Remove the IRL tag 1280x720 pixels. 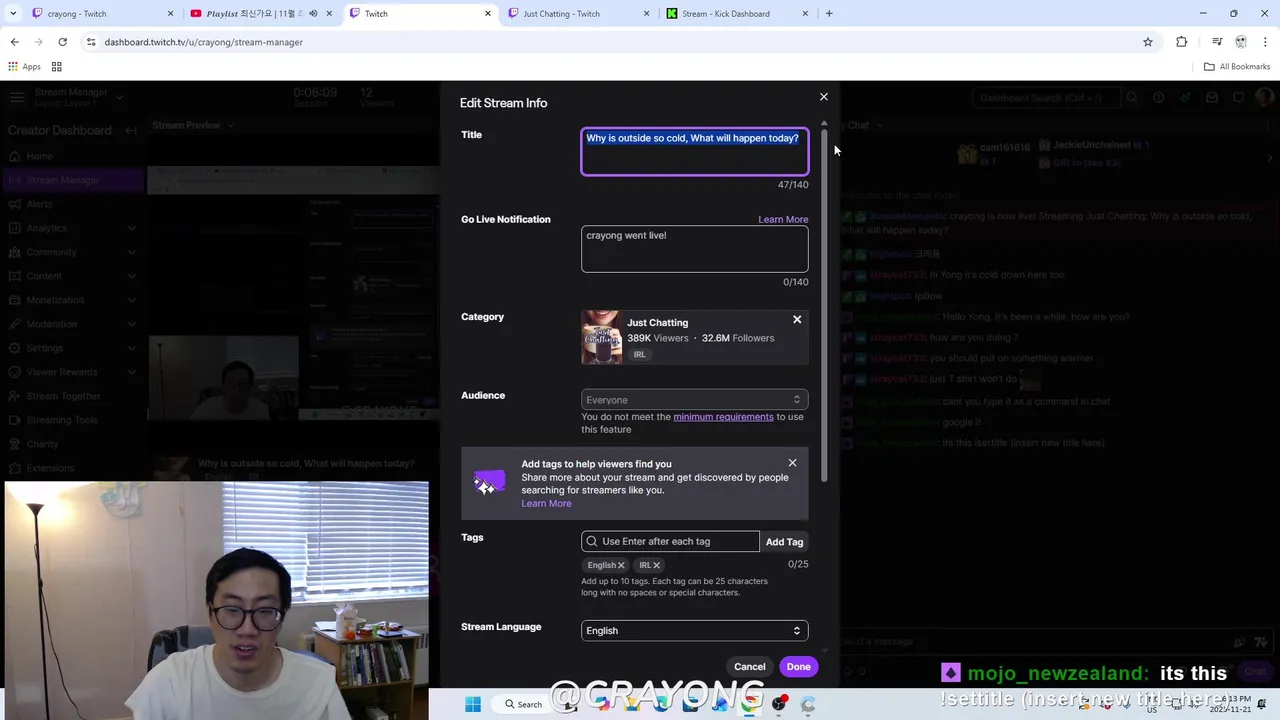click(x=656, y=565)
